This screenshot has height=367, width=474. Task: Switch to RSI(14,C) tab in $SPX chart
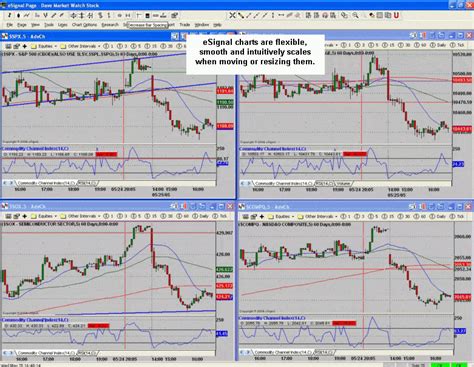[x=87, y=183]
